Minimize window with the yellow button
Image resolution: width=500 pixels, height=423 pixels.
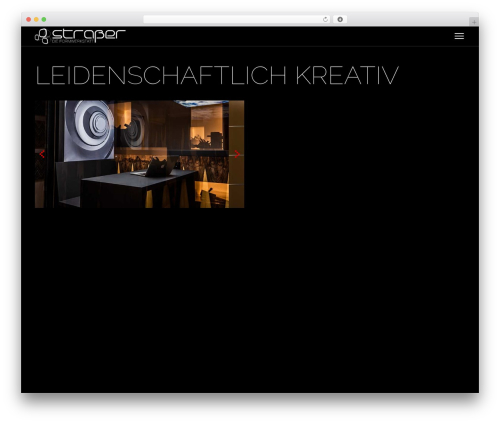click(36, 20)
